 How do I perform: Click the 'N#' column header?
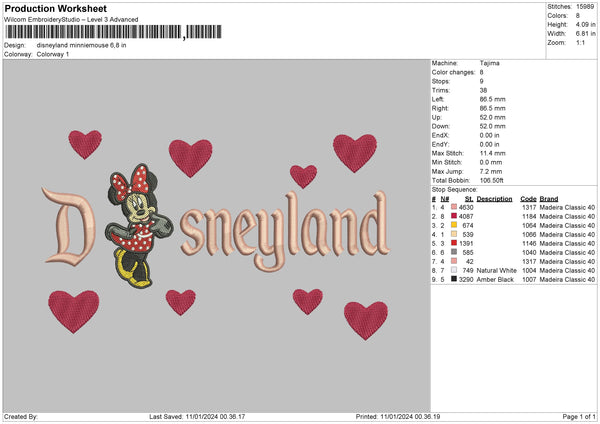[445, 199]
